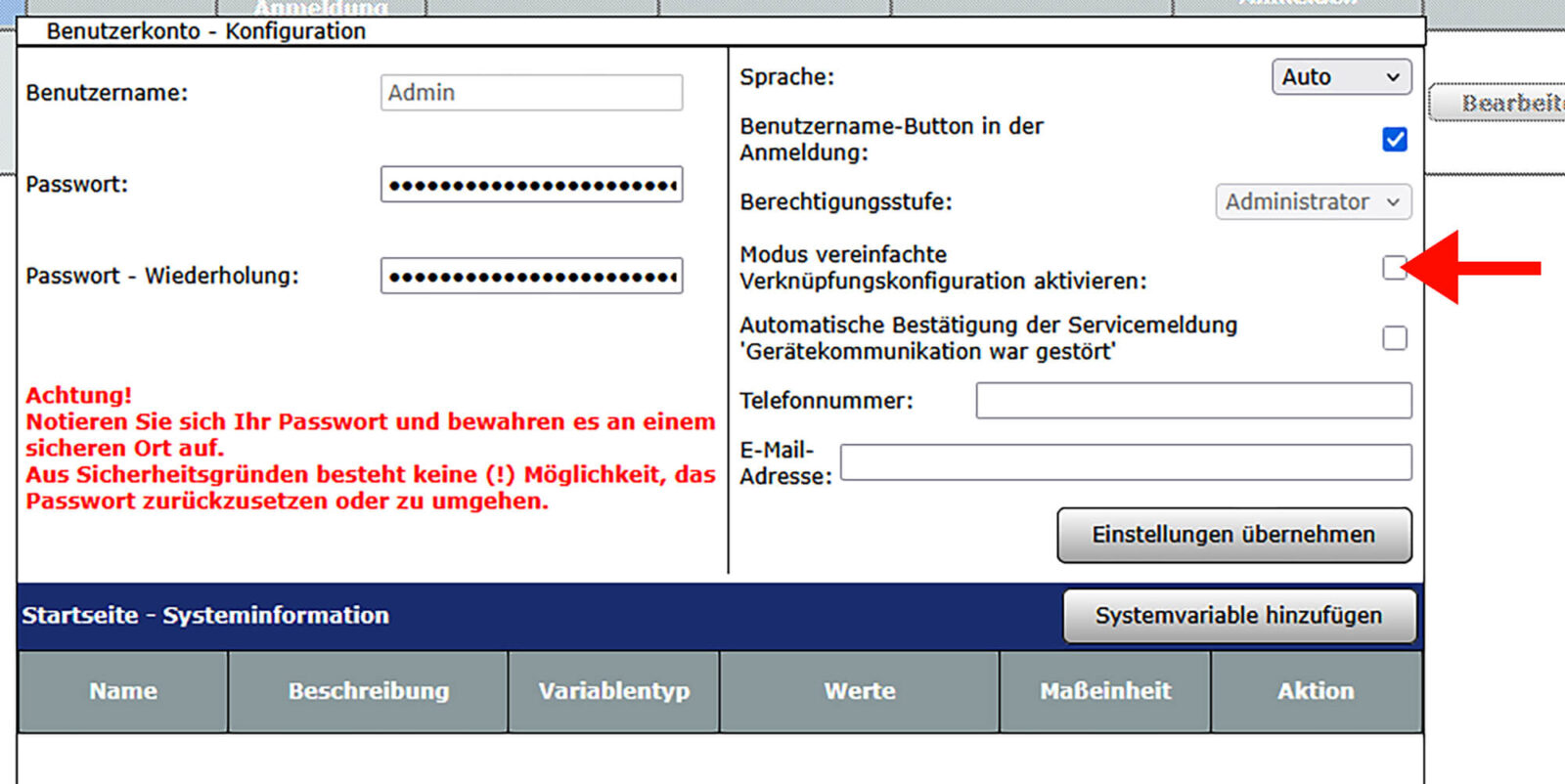Focus the Passwort input field
The image size is (1565, 784).
531,185
